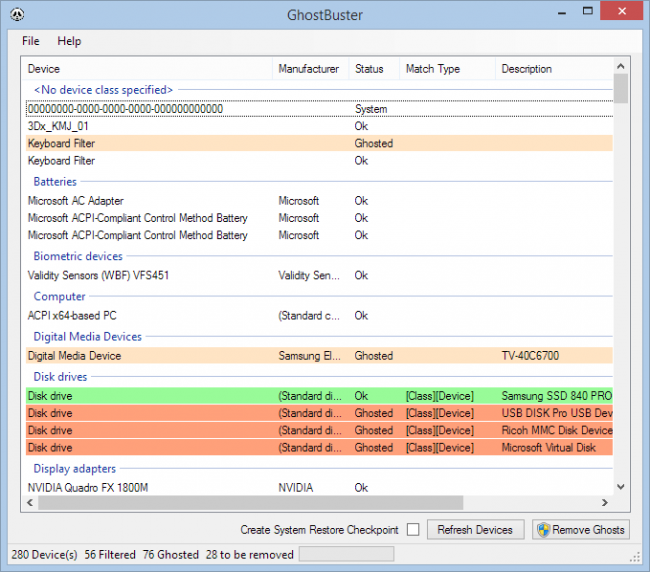Open the Help menu
The width and height of the screenshot is (650, 572).
[x=69, y=41]
